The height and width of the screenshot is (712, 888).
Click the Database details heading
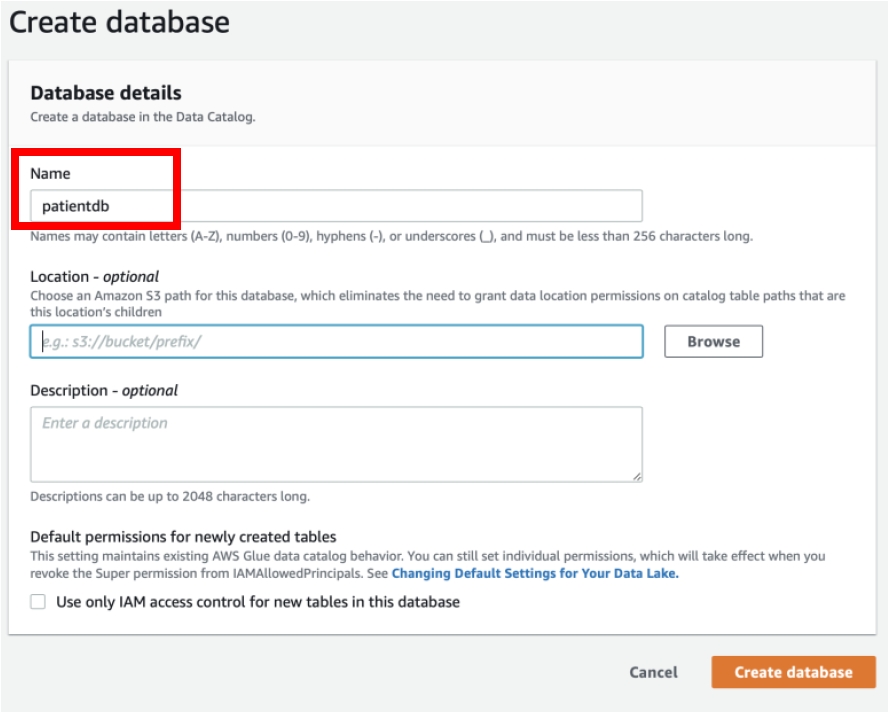[x=106, y=93]
